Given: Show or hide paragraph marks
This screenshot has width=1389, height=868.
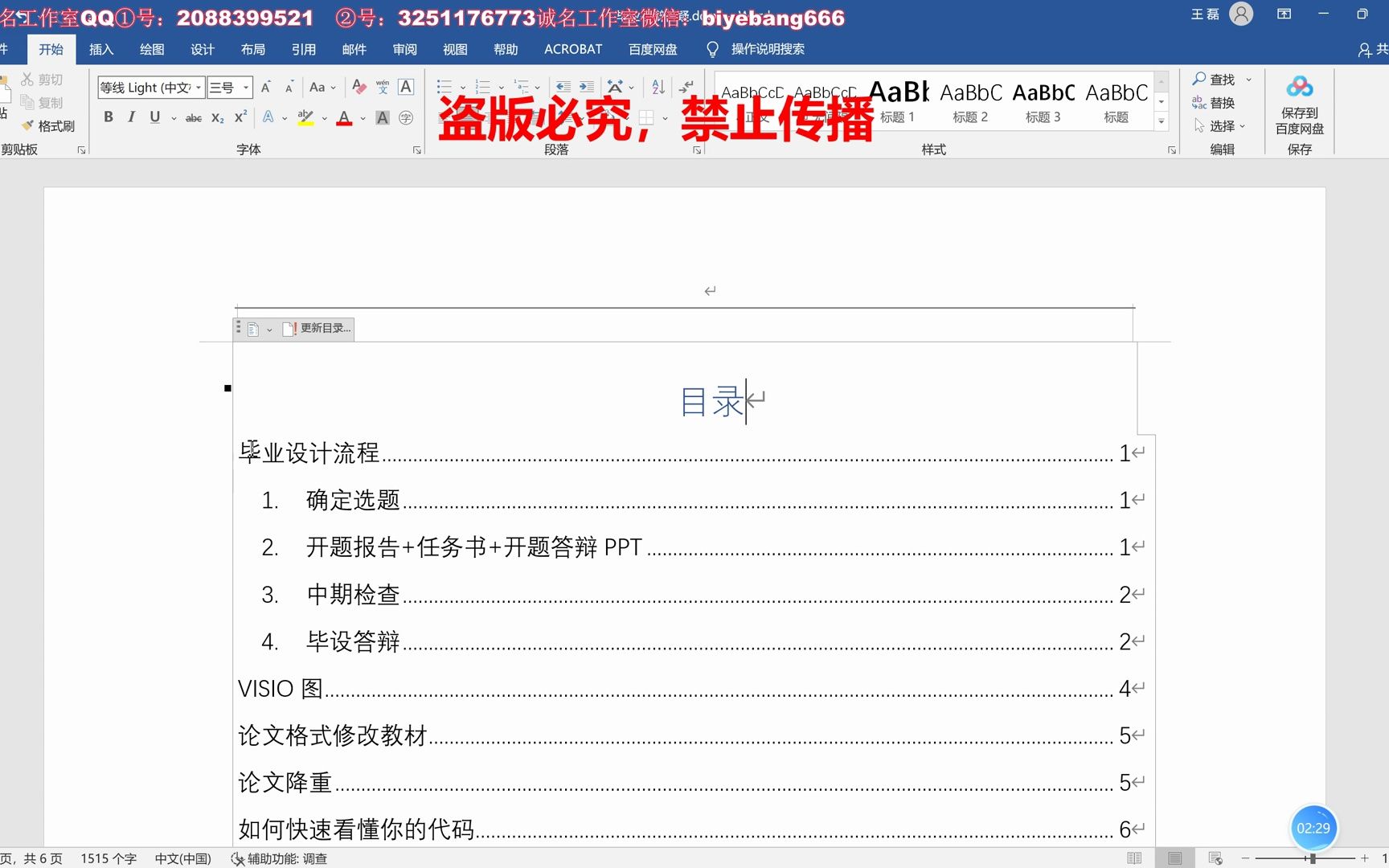Looking at the screenshot, I should tap(686, 87).
